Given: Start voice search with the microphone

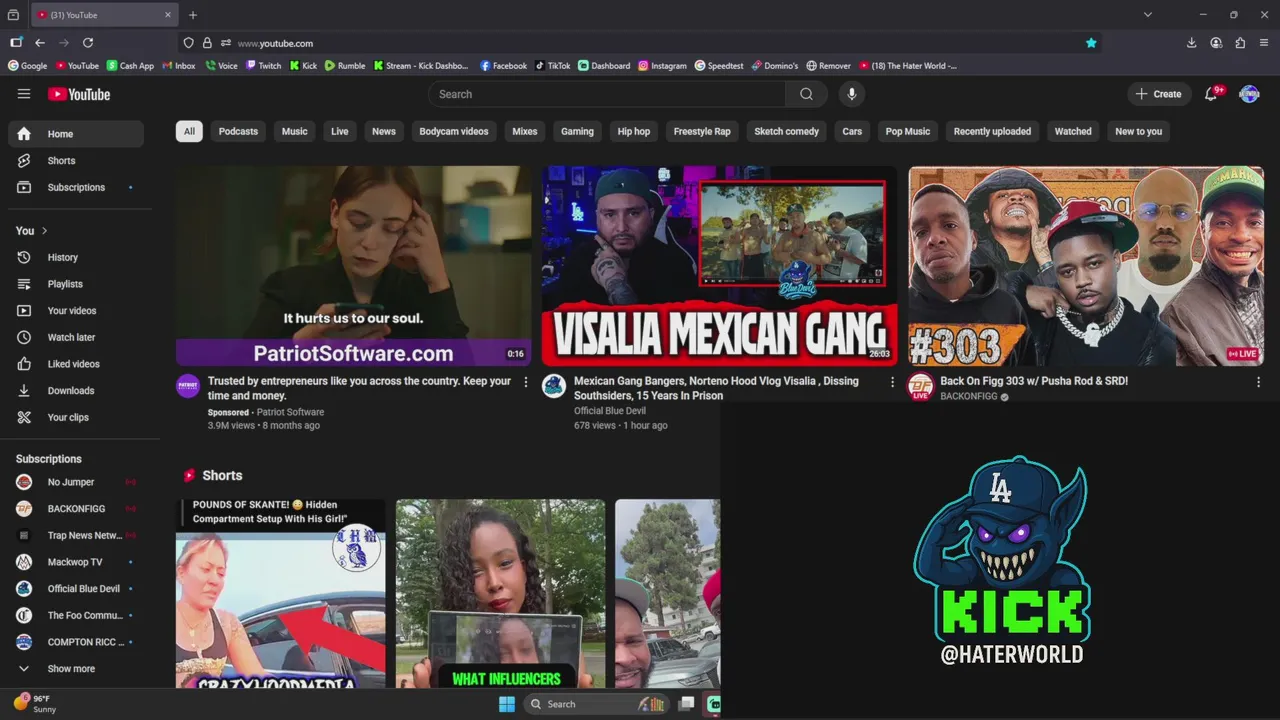Looking at the screenshot, I should (x=852, y=94).
